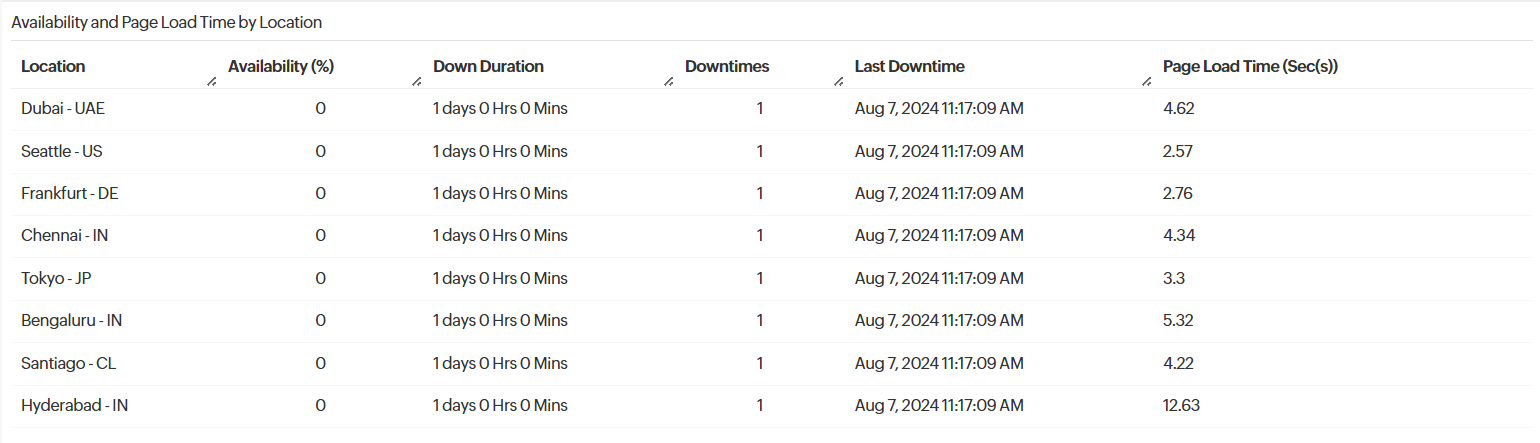This screenshot has width=1540, height=443.
Task: Click Down Duration column header
Action: click(488, 66)
